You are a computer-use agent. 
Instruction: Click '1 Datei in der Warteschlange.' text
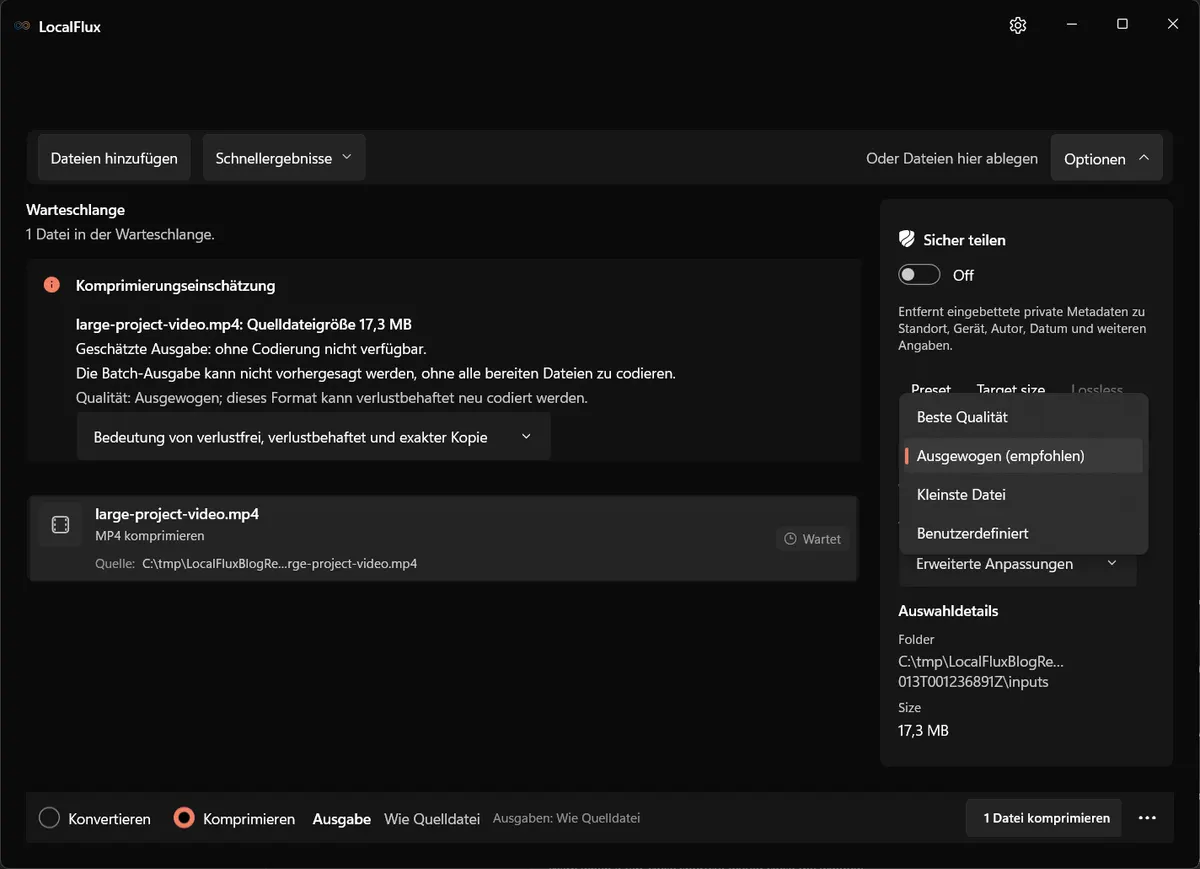pos(120,235)
